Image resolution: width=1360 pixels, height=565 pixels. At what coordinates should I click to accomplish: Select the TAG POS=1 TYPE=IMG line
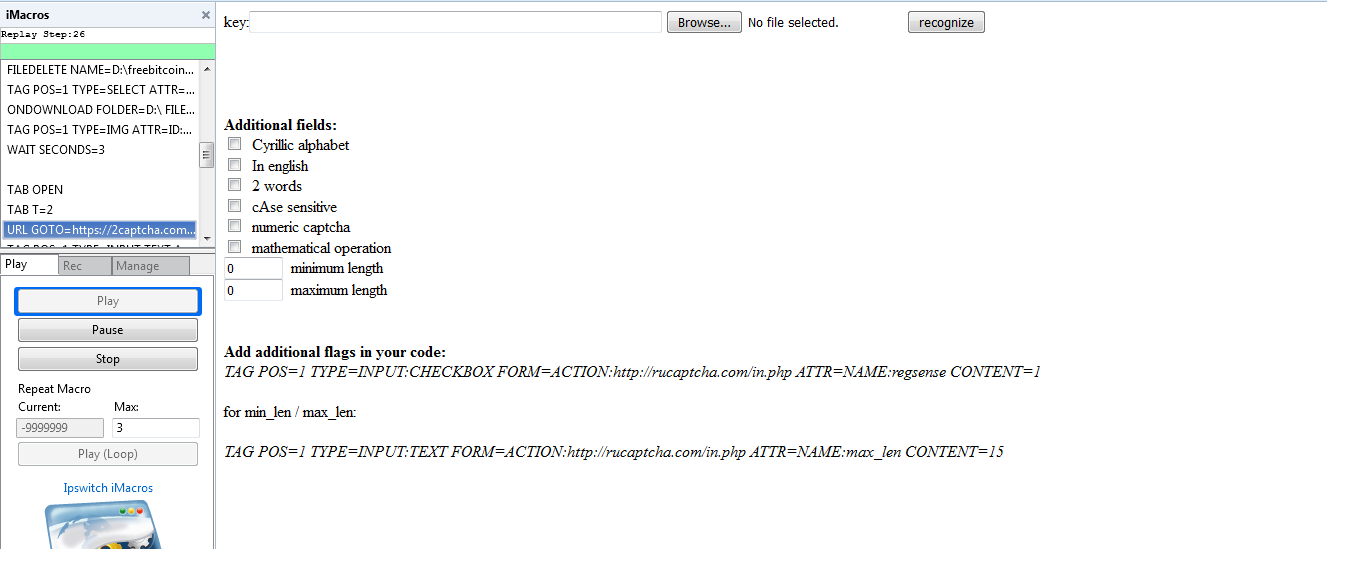tap(101, 130)
